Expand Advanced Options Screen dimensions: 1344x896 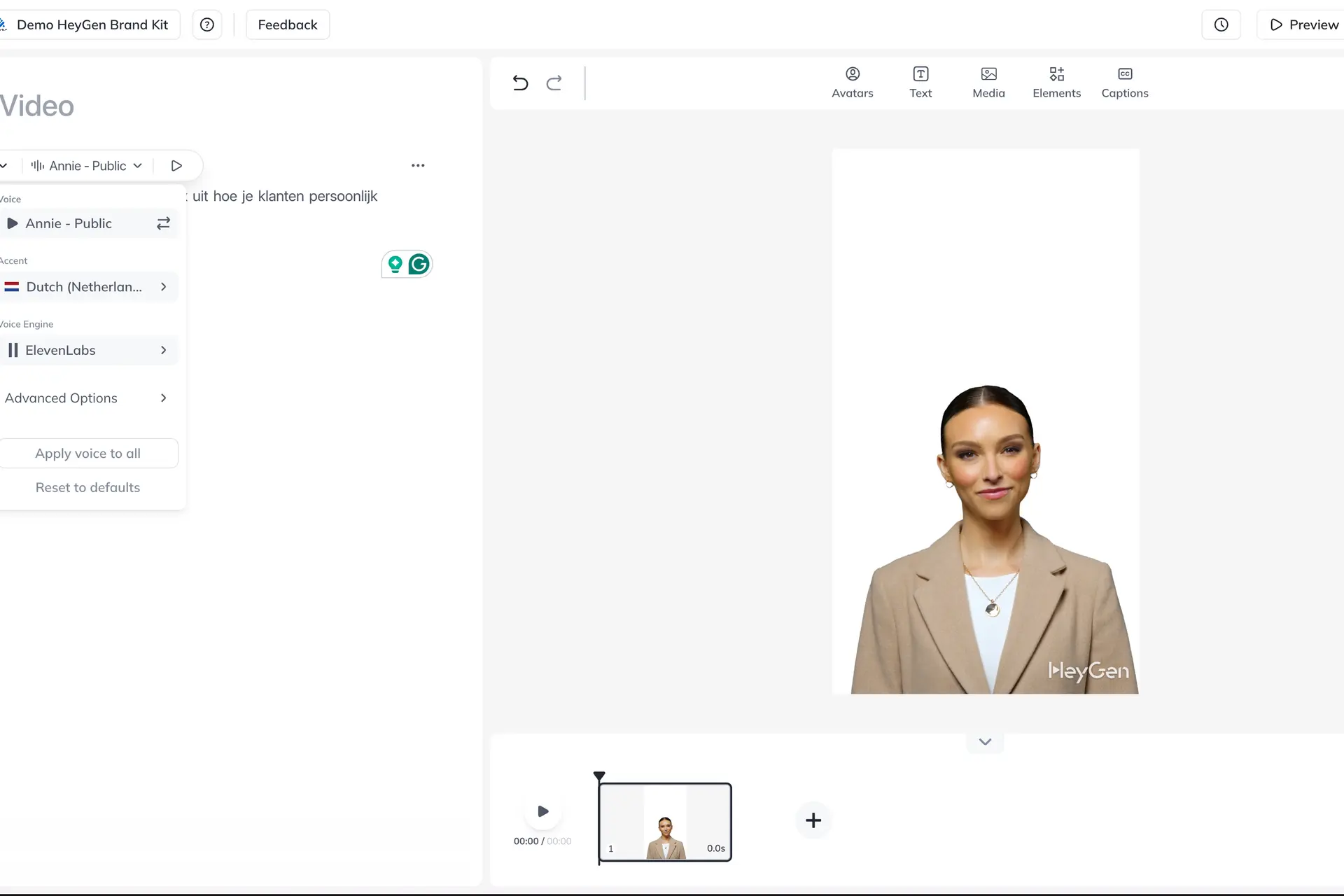88,398
